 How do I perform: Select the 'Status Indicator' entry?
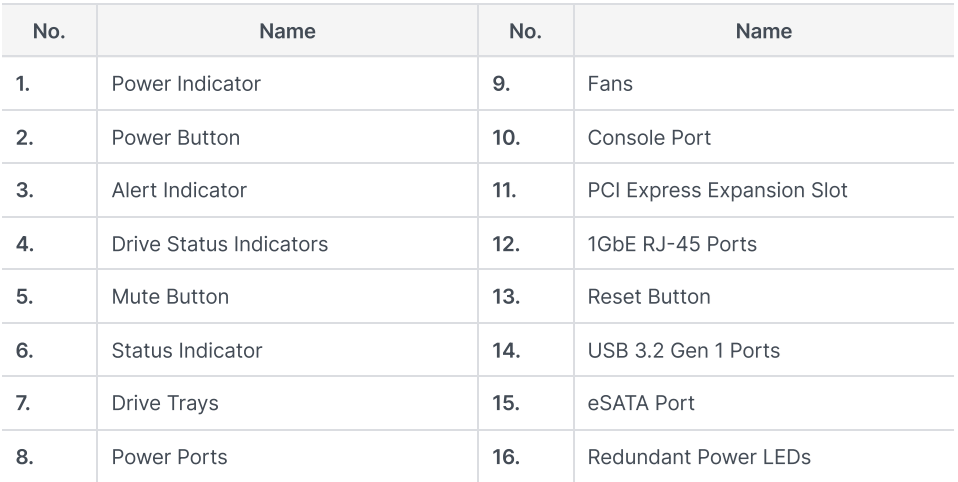186,350
